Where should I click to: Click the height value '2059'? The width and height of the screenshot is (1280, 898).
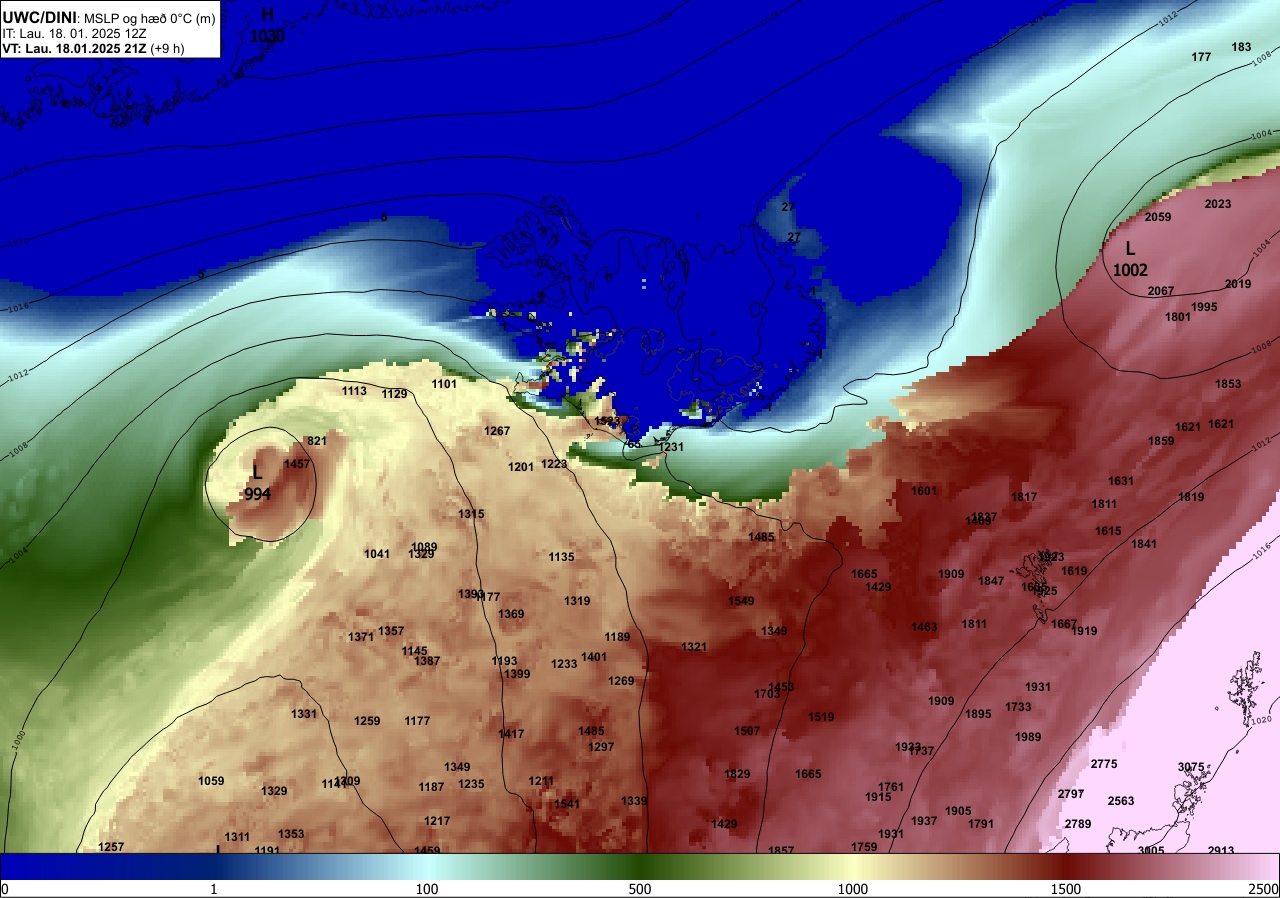pos(1158,217)
